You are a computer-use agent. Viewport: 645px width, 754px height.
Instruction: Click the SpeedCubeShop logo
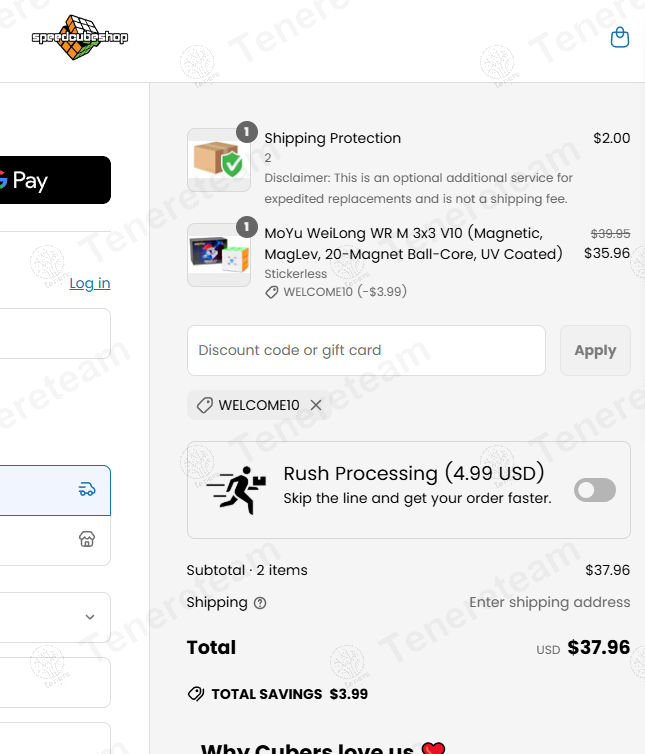point(80,38)
